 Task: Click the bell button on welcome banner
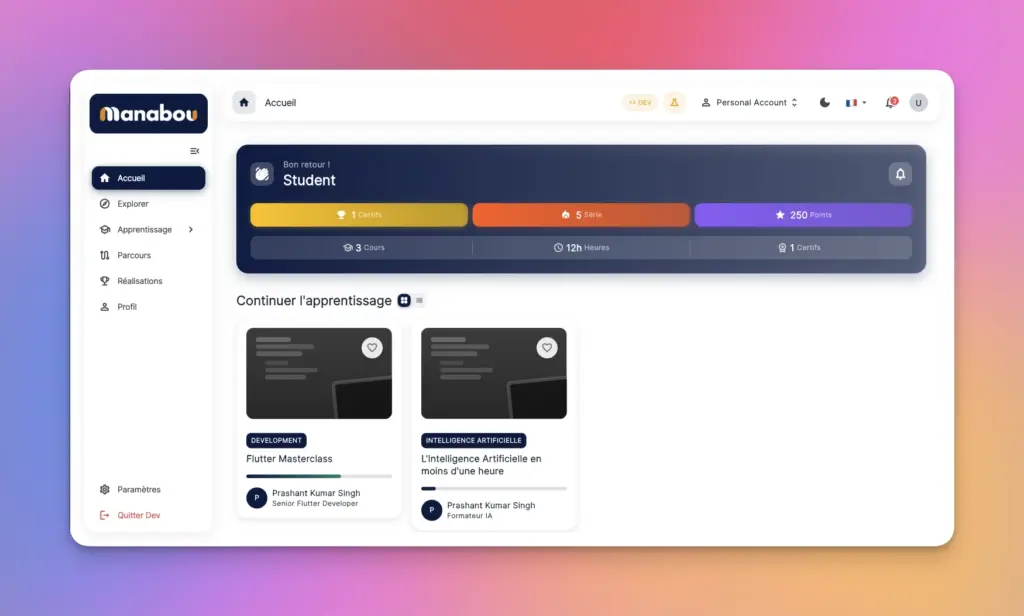900,174
